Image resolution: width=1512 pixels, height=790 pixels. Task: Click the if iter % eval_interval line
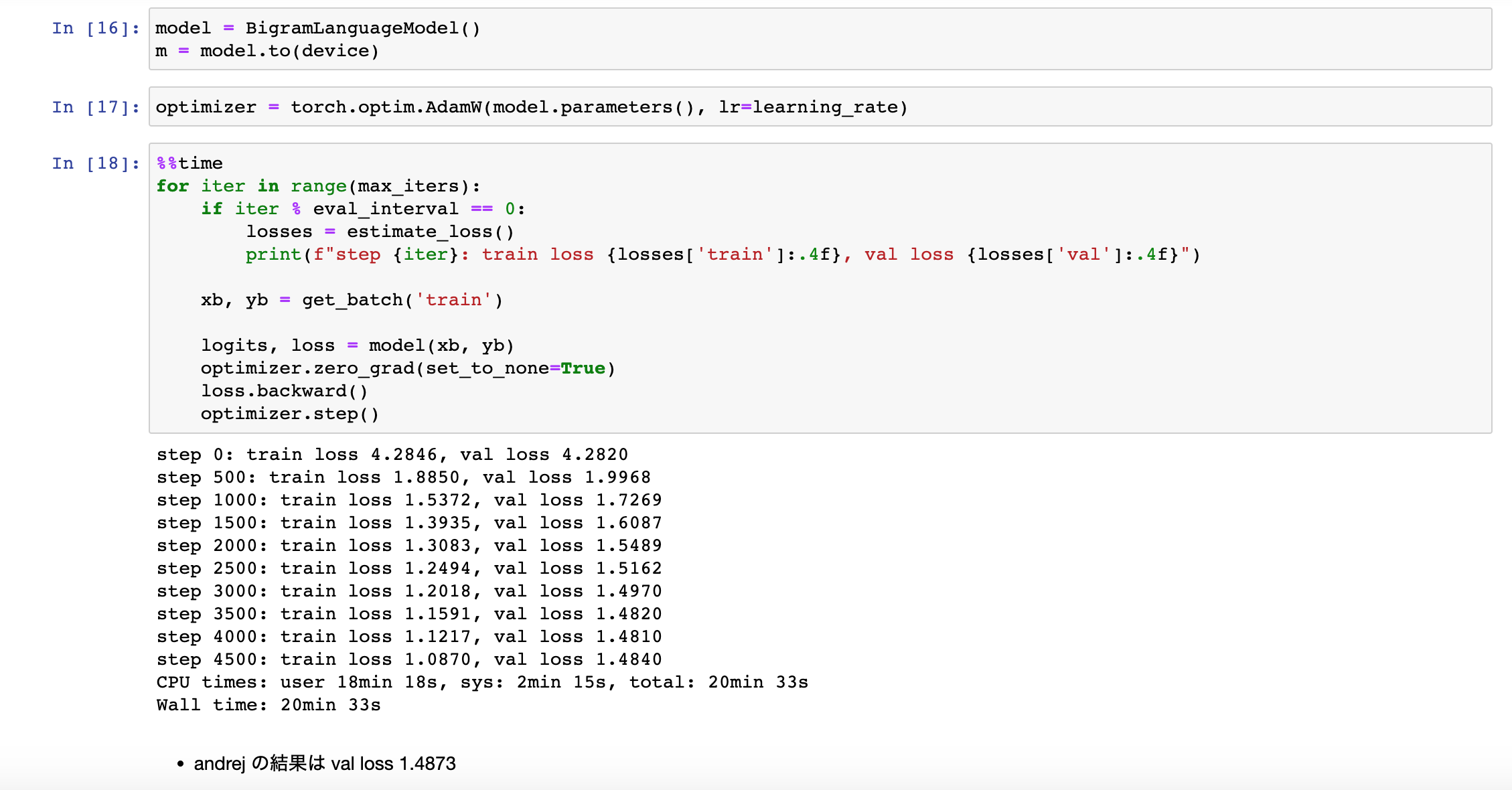click(363, 209)
